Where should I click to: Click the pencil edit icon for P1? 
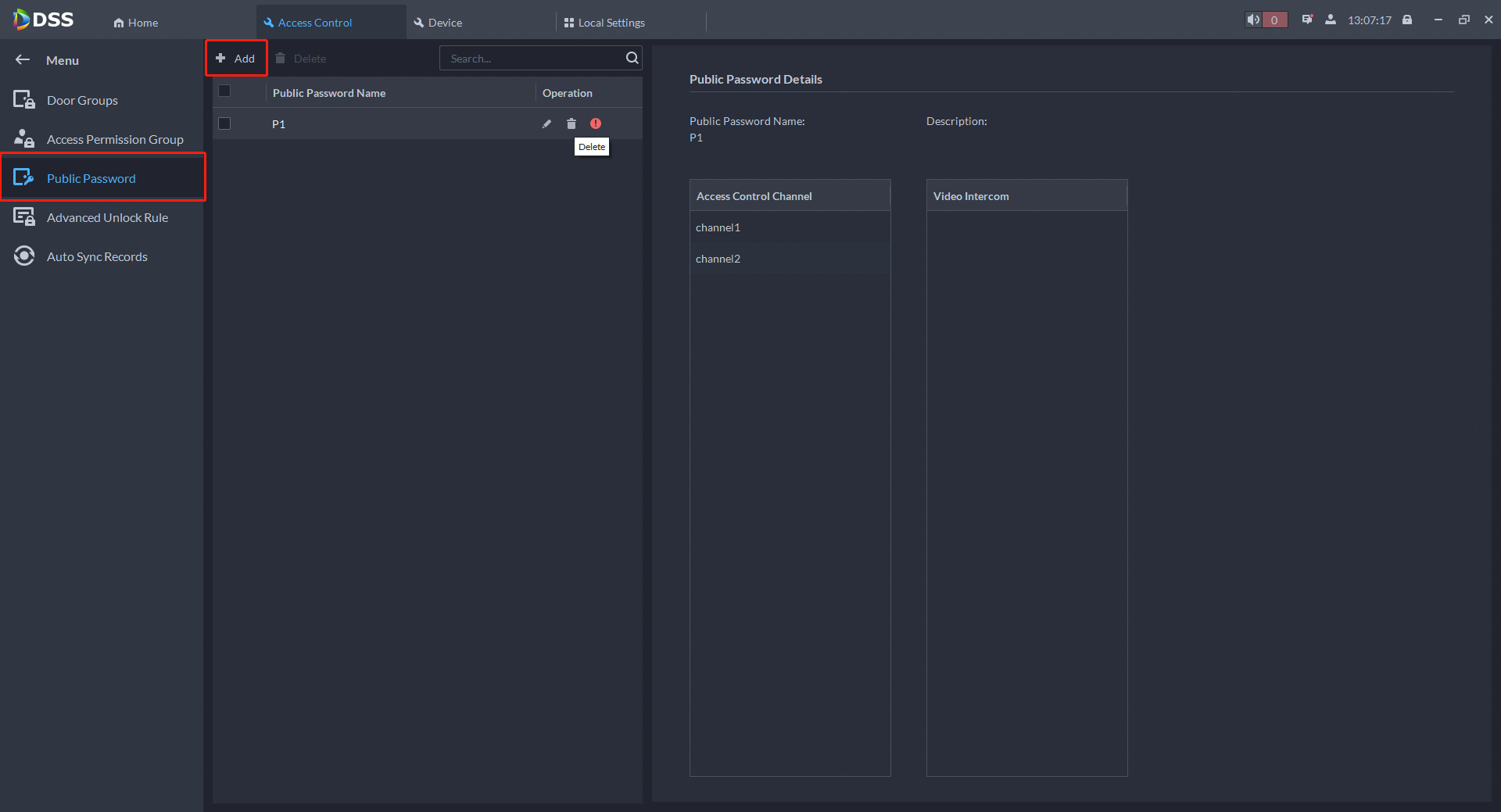click(546, 123)
